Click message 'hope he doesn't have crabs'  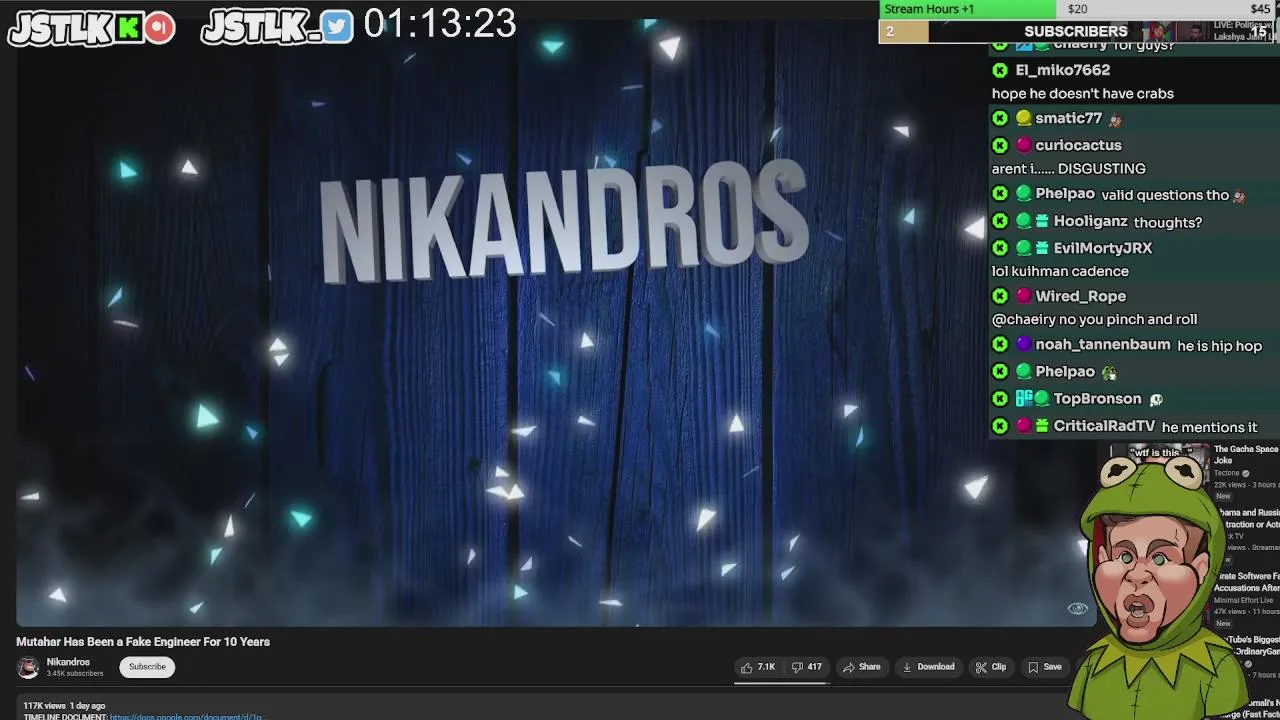pyautogui.click(x=1082, y=93)
